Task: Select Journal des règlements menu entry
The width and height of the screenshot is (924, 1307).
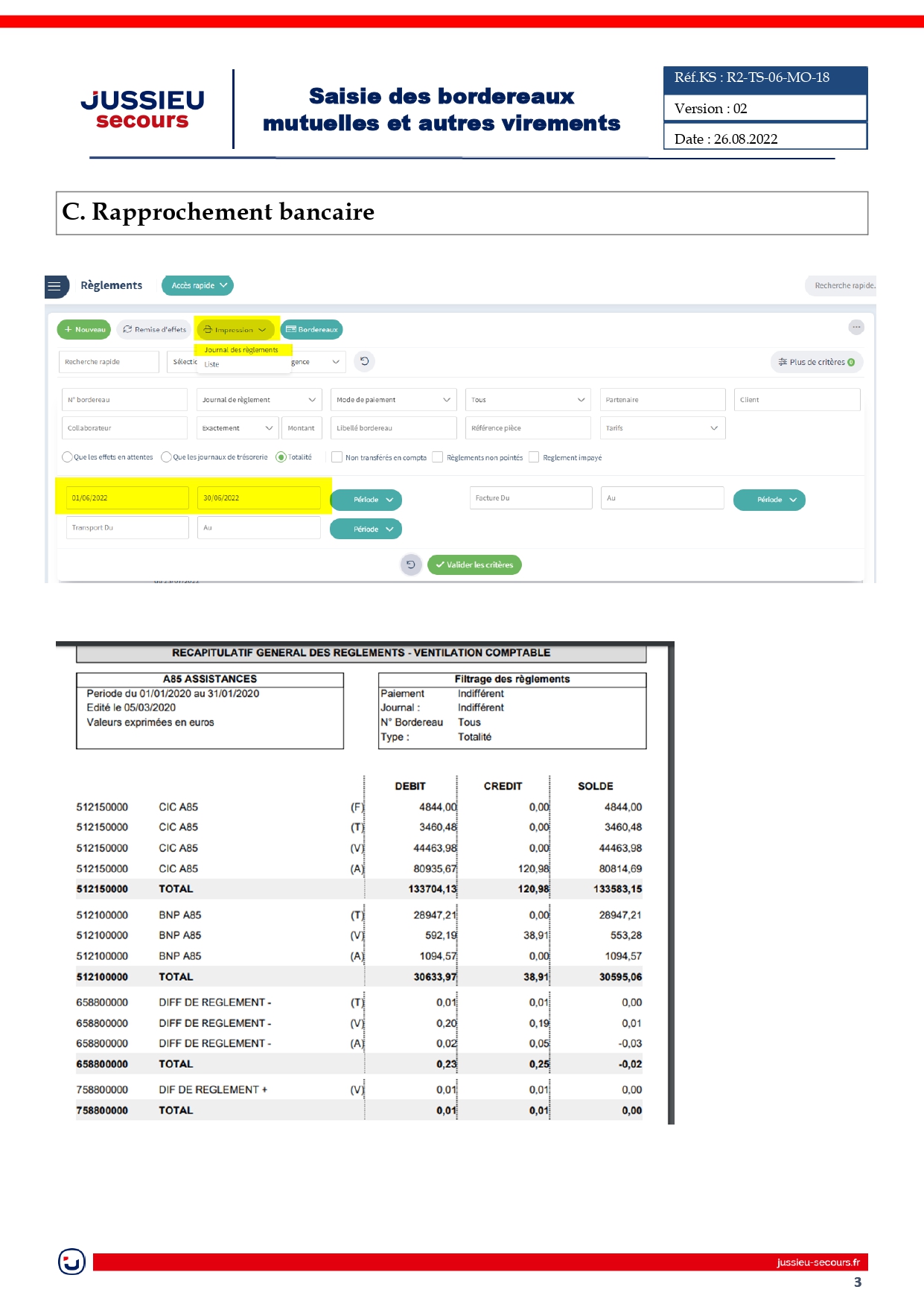Action: tap(241, 349)
